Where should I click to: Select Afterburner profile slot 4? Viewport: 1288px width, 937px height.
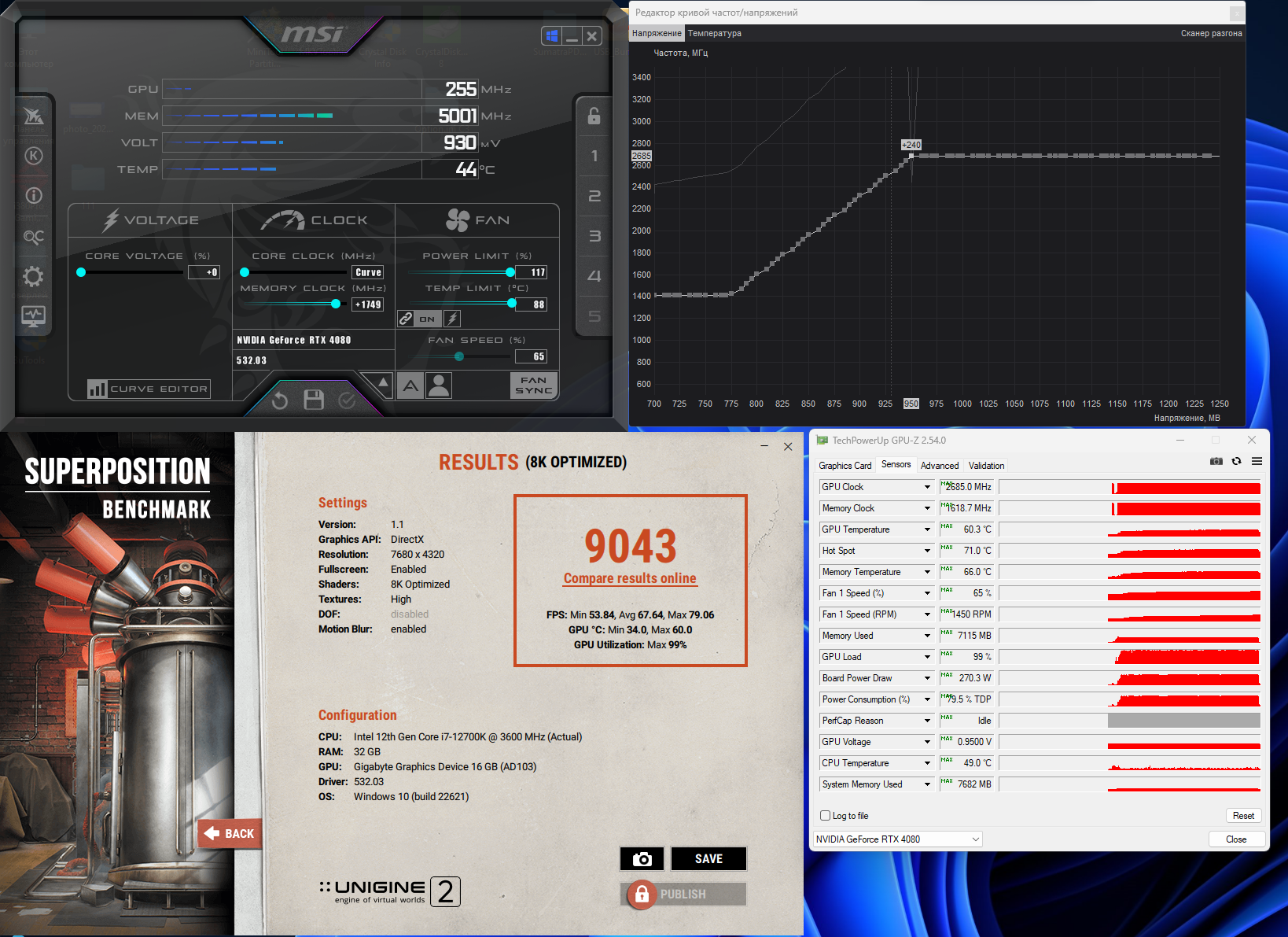[x=594, y=276]
